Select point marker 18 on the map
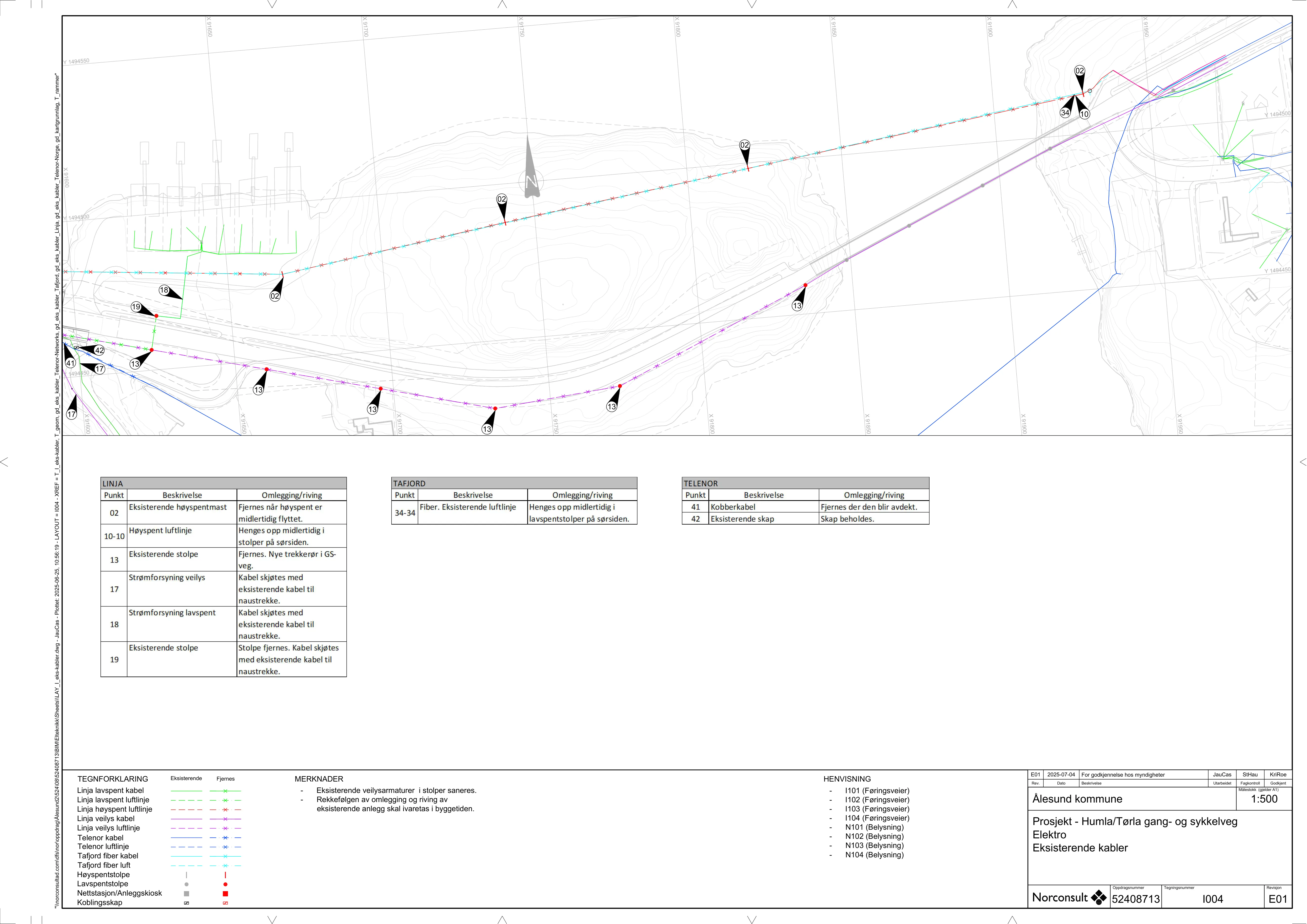 [164, 290]
